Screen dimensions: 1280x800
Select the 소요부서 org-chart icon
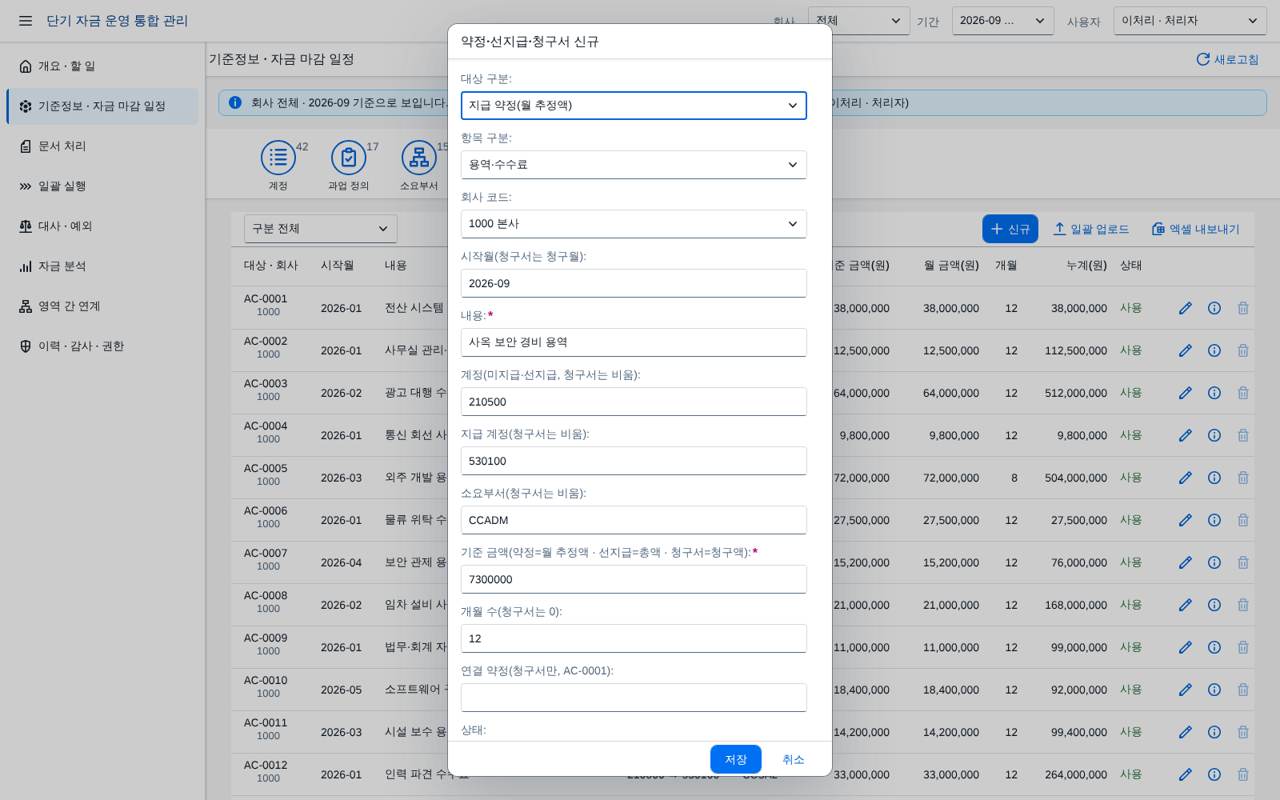click(x=419, y=158)
